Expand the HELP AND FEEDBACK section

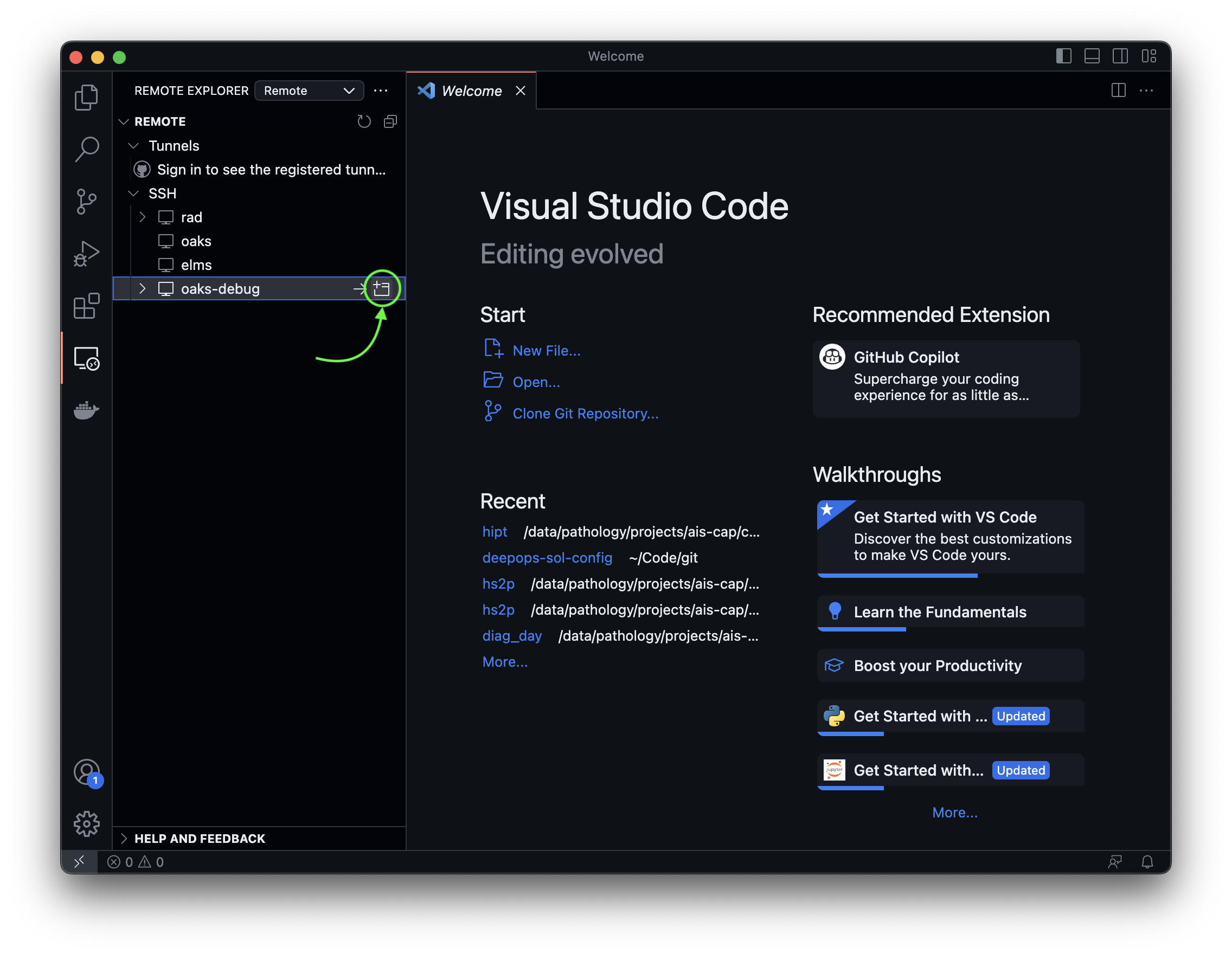tap(259, 839)
